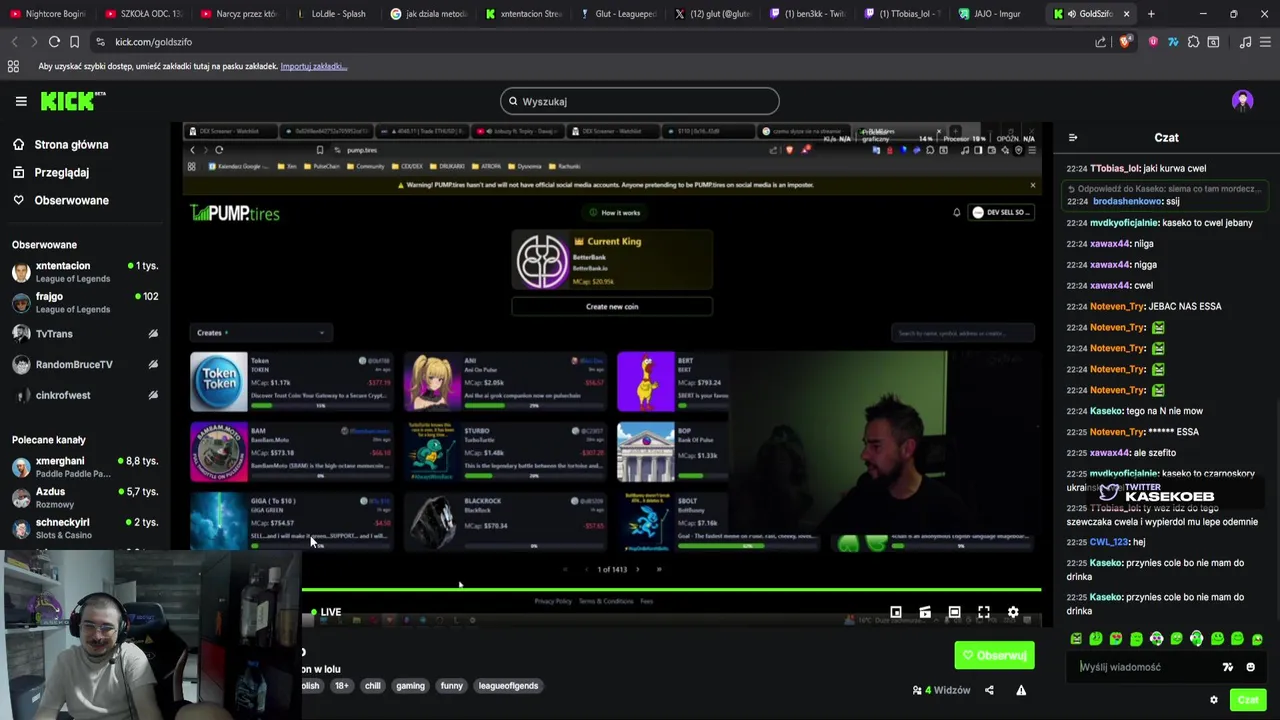The height and width of the screenshot is (720, 1280).
Task: Open Strona główna page
Action: coord(60,145)
